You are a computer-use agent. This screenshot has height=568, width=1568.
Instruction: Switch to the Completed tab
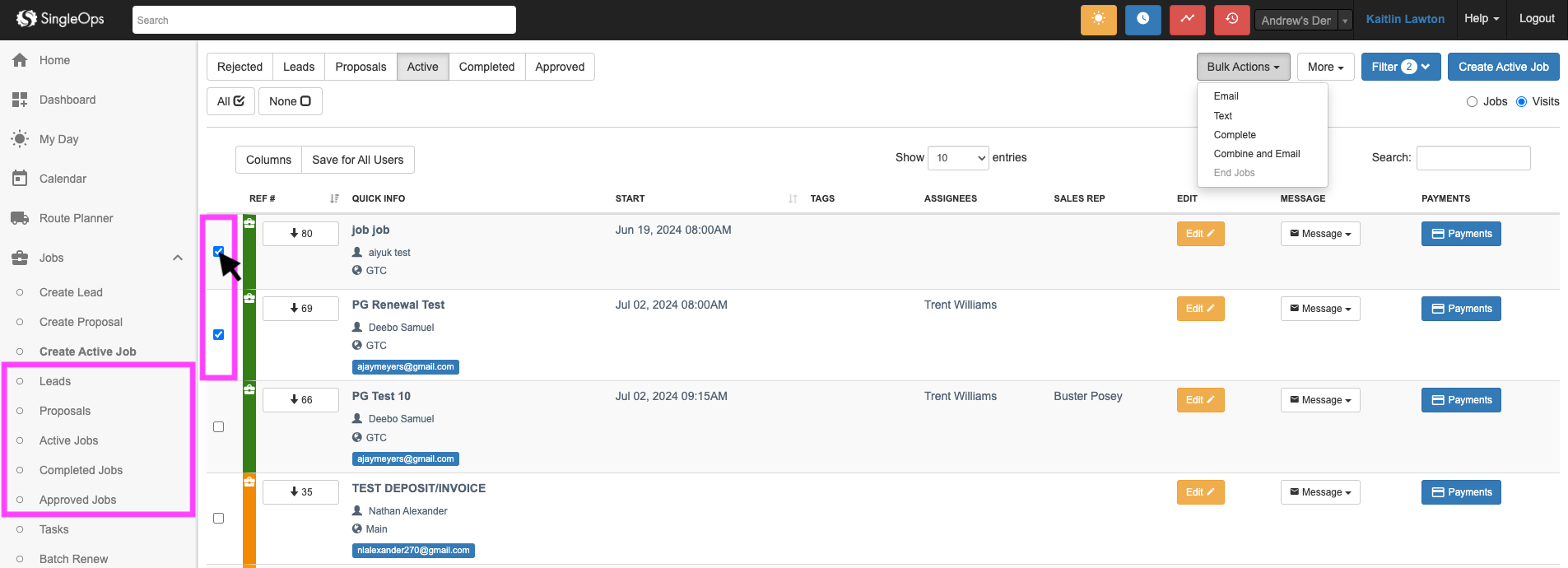486,67
